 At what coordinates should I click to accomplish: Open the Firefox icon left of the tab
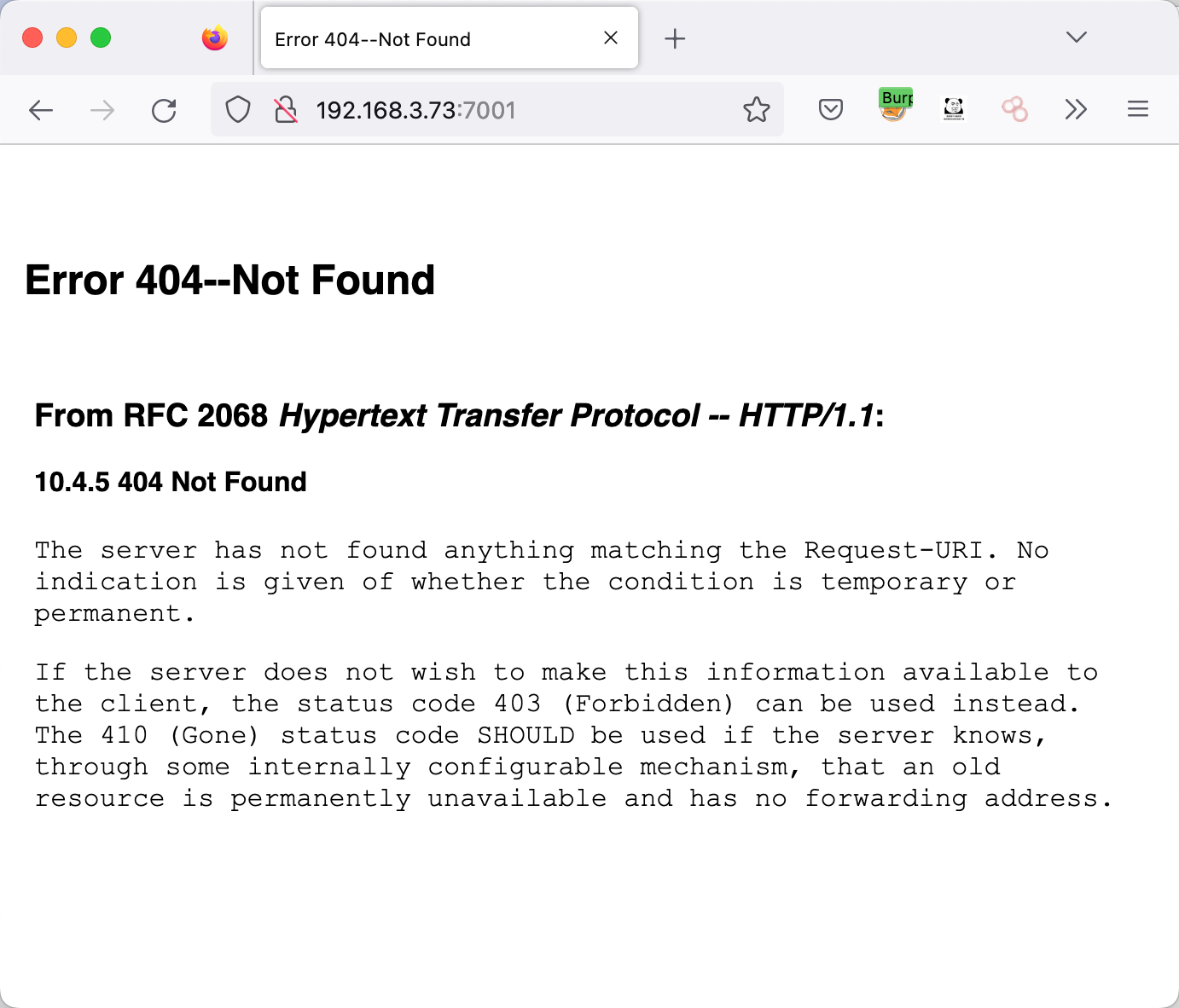pos(215,38)
